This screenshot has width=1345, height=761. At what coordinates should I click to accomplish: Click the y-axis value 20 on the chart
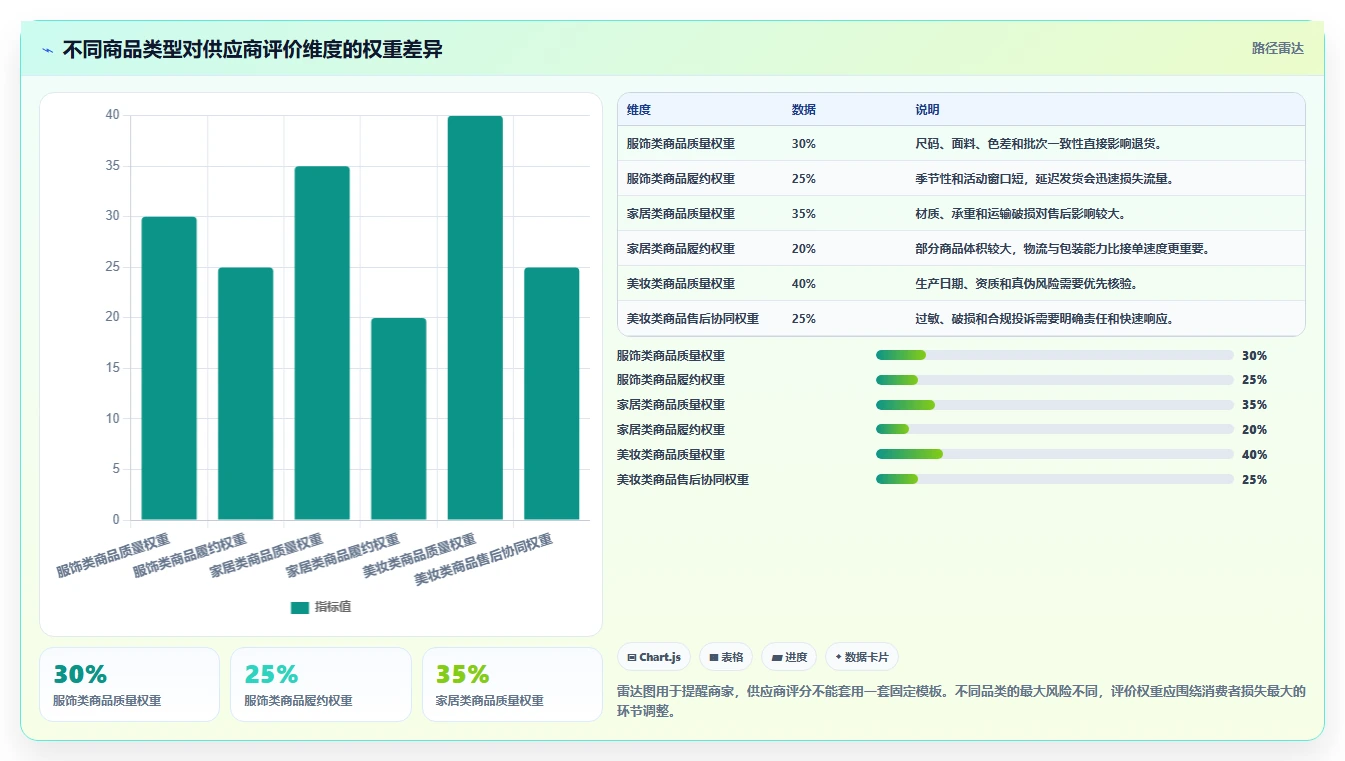coord(112,317)
